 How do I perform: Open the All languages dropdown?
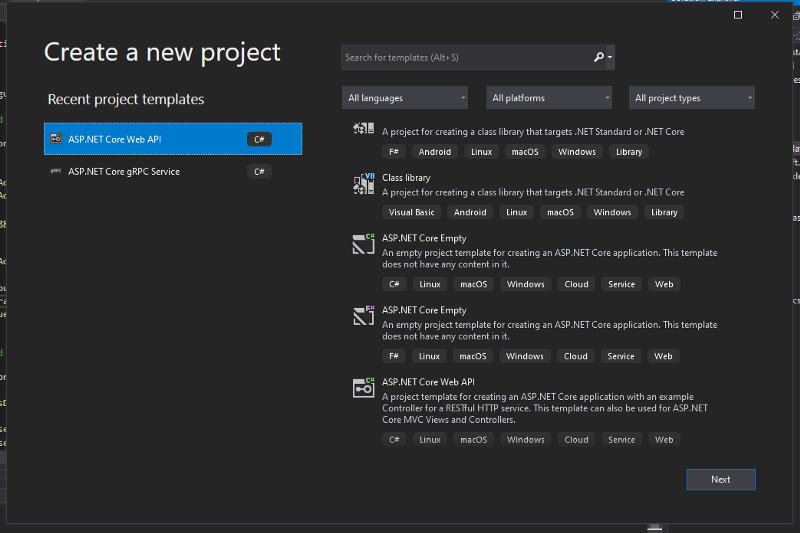(405, 98)
